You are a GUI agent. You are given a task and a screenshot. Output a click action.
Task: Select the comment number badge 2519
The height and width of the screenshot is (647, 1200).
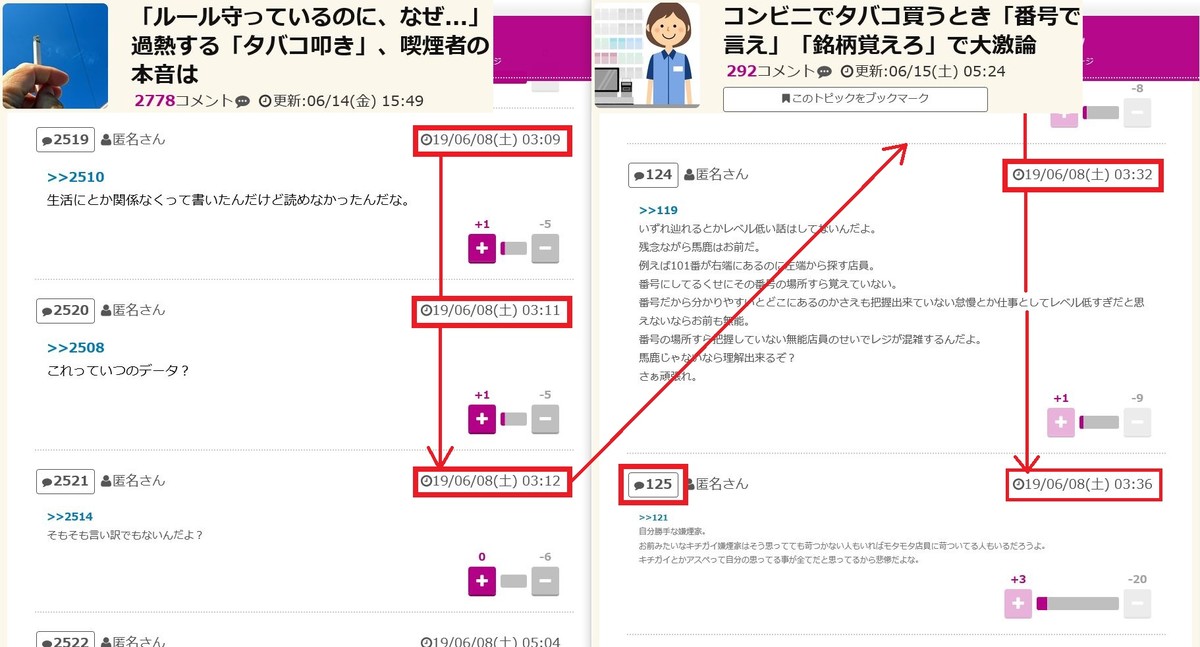pyautogui.click(x=65, y=140)
